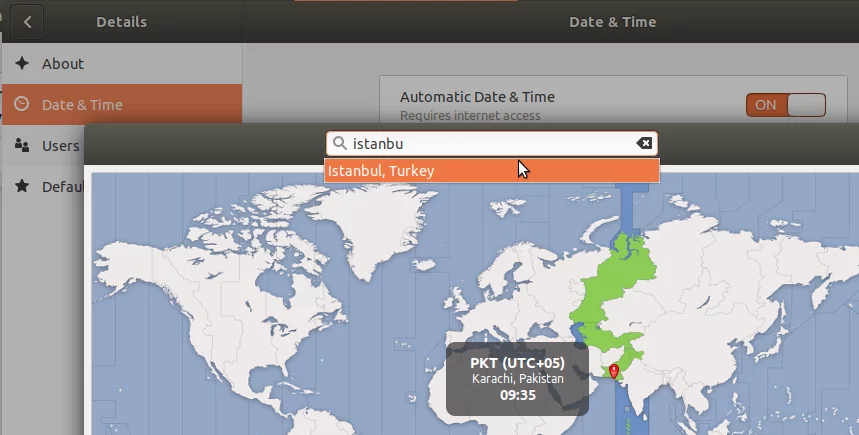Click the Automatic Date & Time label
This screenshot has height=435, width=859.
(x=477, y=97)
